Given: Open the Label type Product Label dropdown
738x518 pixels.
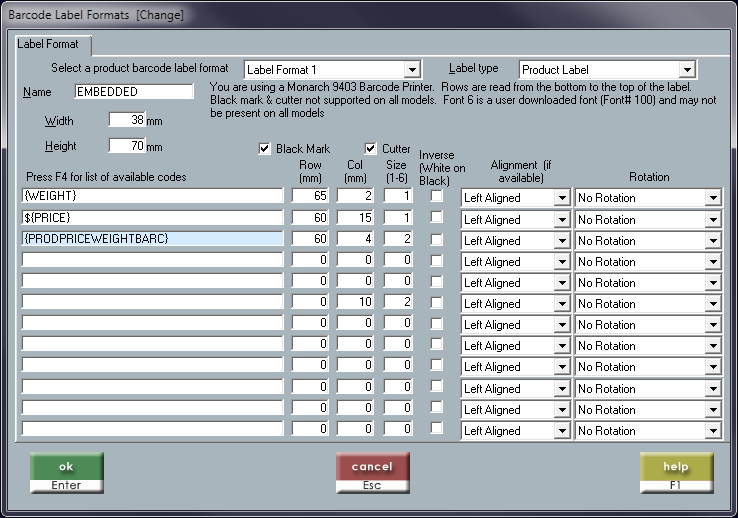Looking at the screenshot, I should tap(607, 70).
